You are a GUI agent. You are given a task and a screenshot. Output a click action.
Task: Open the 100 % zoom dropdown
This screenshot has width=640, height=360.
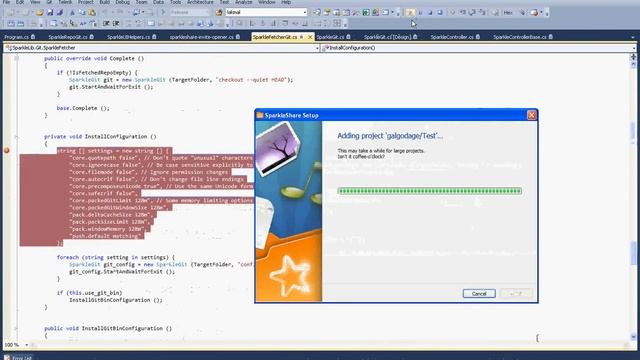(27, 345)
